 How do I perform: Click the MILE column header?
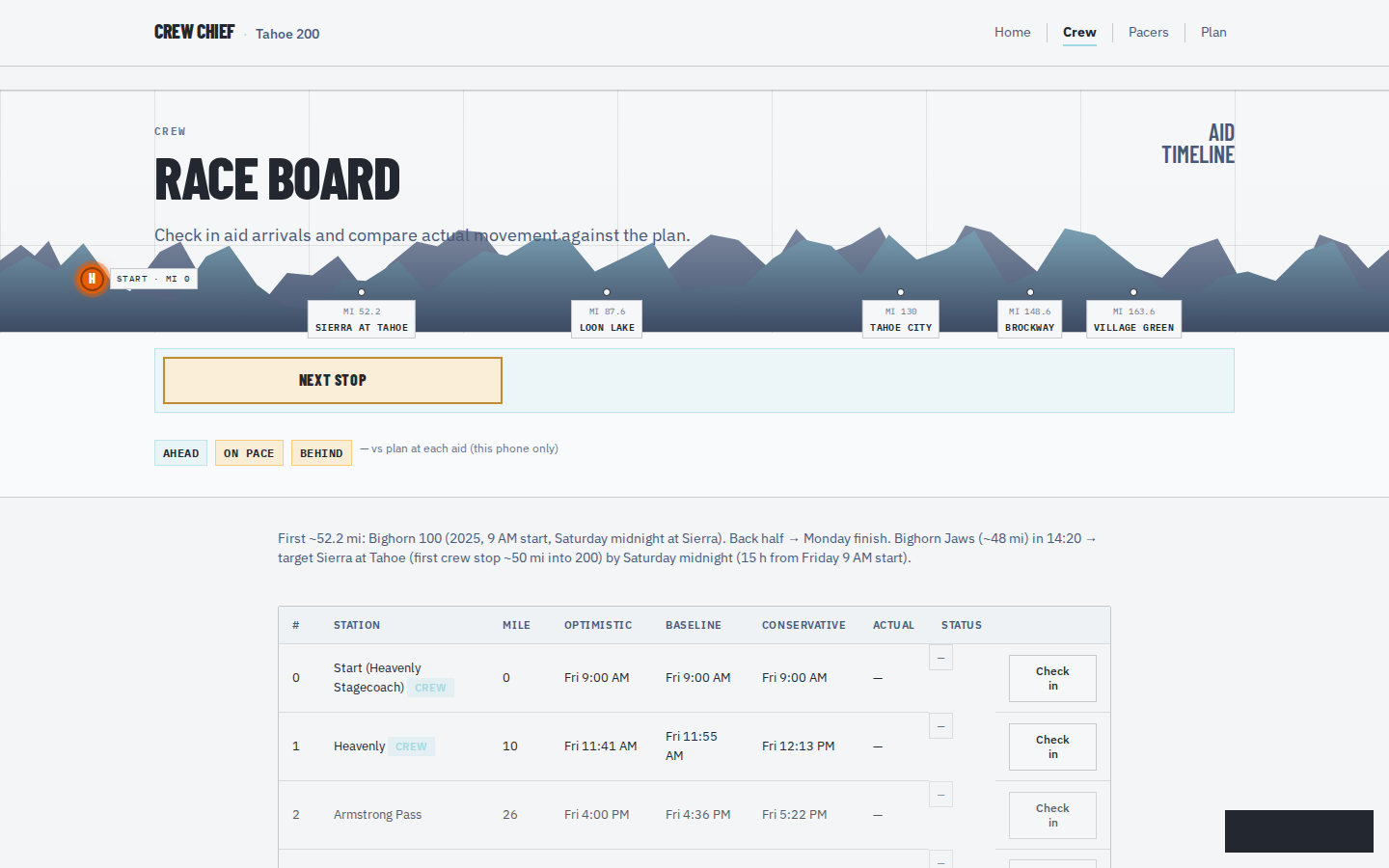coord(516,625)
